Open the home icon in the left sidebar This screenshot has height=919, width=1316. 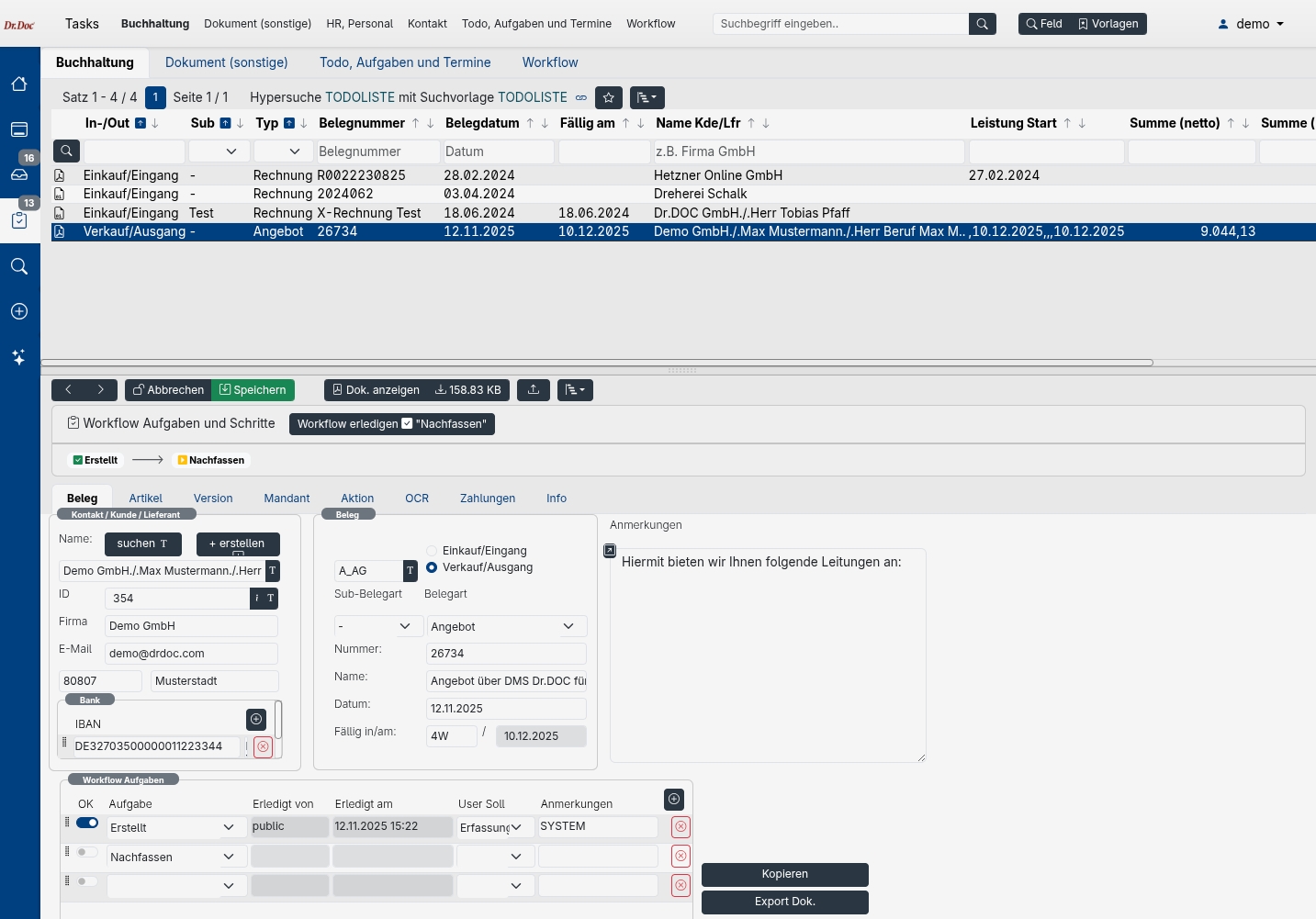19,84
